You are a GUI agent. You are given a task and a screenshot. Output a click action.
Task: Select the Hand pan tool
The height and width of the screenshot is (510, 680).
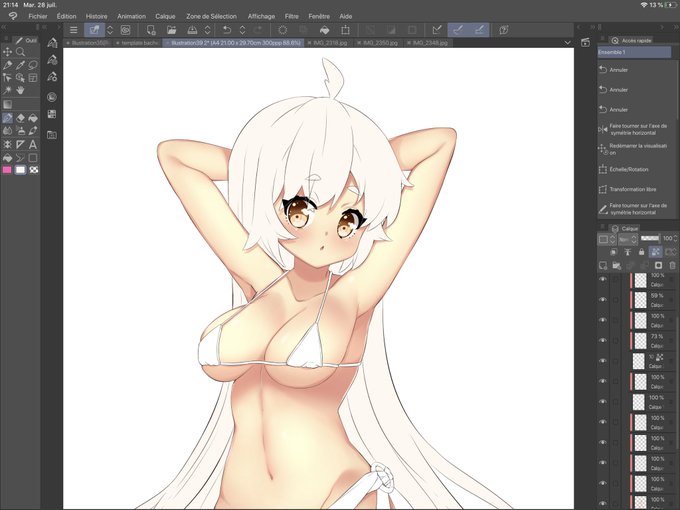(20, 90)
